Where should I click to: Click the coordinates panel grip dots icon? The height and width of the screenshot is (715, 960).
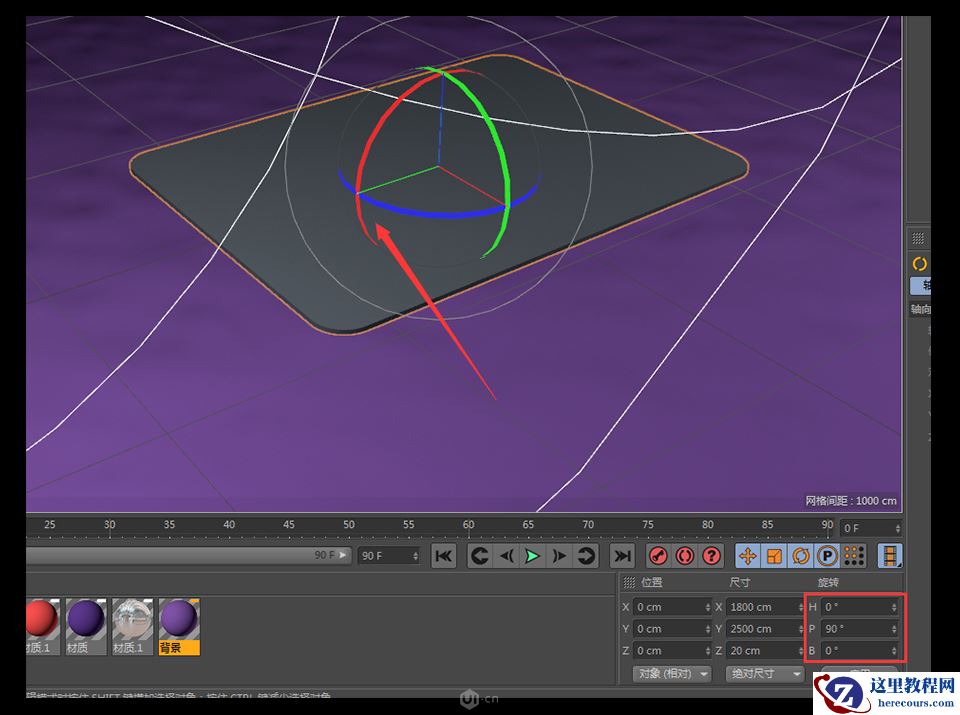pyautogui.click(x=628, y=582)
